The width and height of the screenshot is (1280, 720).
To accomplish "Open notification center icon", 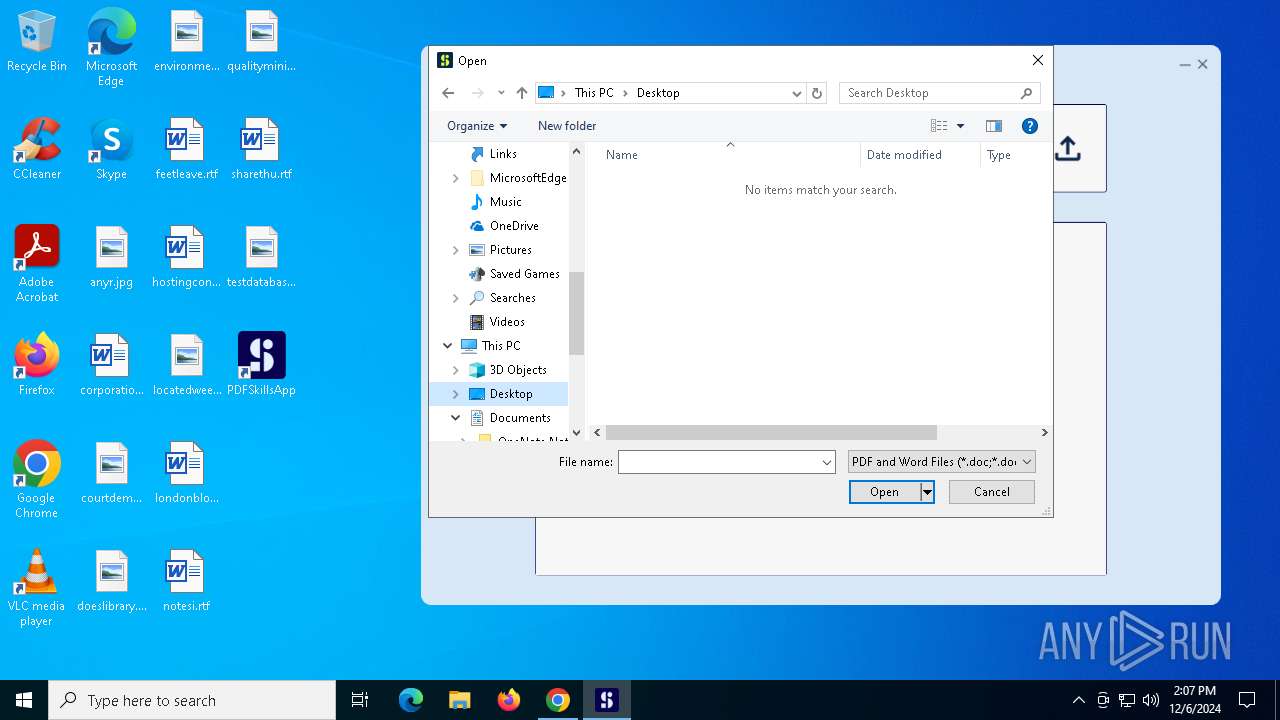I will [1247, 700].
